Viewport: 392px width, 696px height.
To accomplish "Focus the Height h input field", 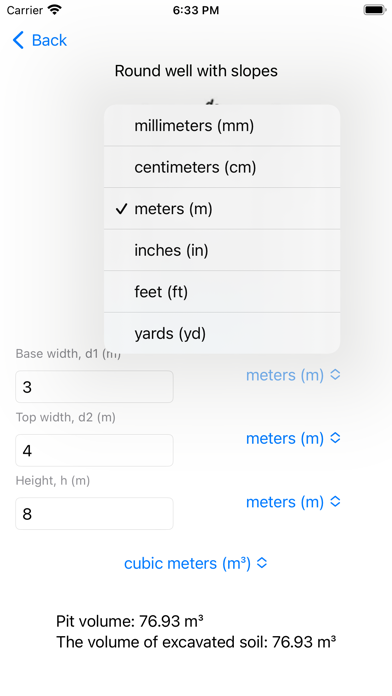I will [x=94, y=514].
